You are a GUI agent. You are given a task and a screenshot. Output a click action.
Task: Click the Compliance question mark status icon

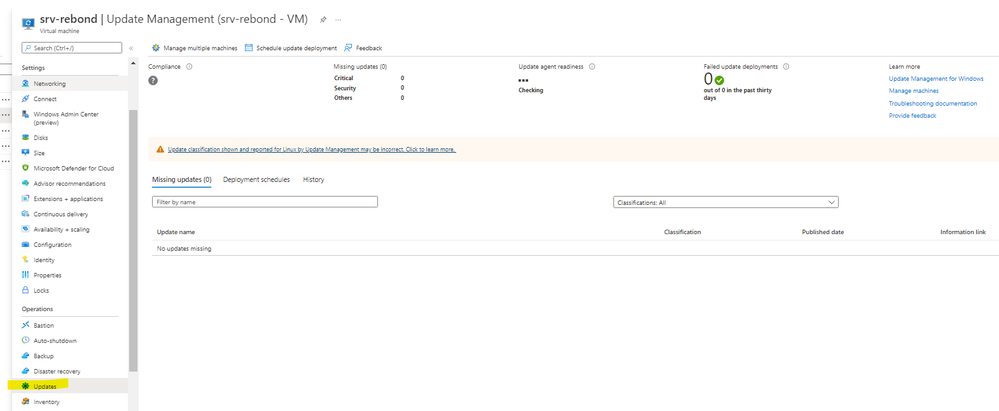pyautogui.click(x=153, y=80)
